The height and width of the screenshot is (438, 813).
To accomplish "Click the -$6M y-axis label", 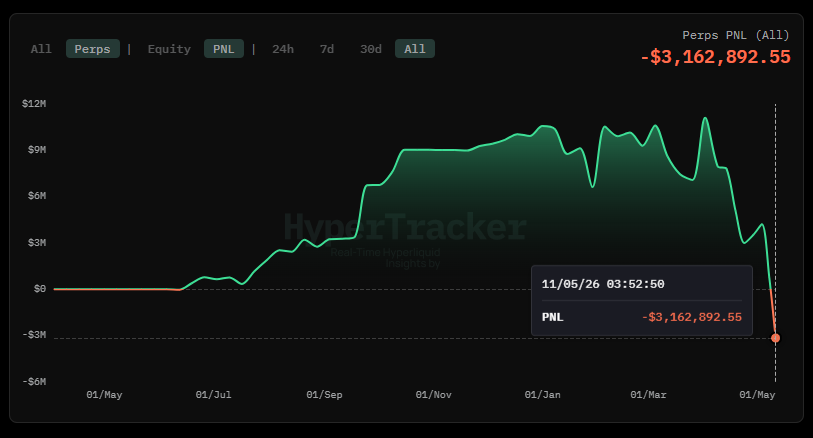I will tap(34, 382).
